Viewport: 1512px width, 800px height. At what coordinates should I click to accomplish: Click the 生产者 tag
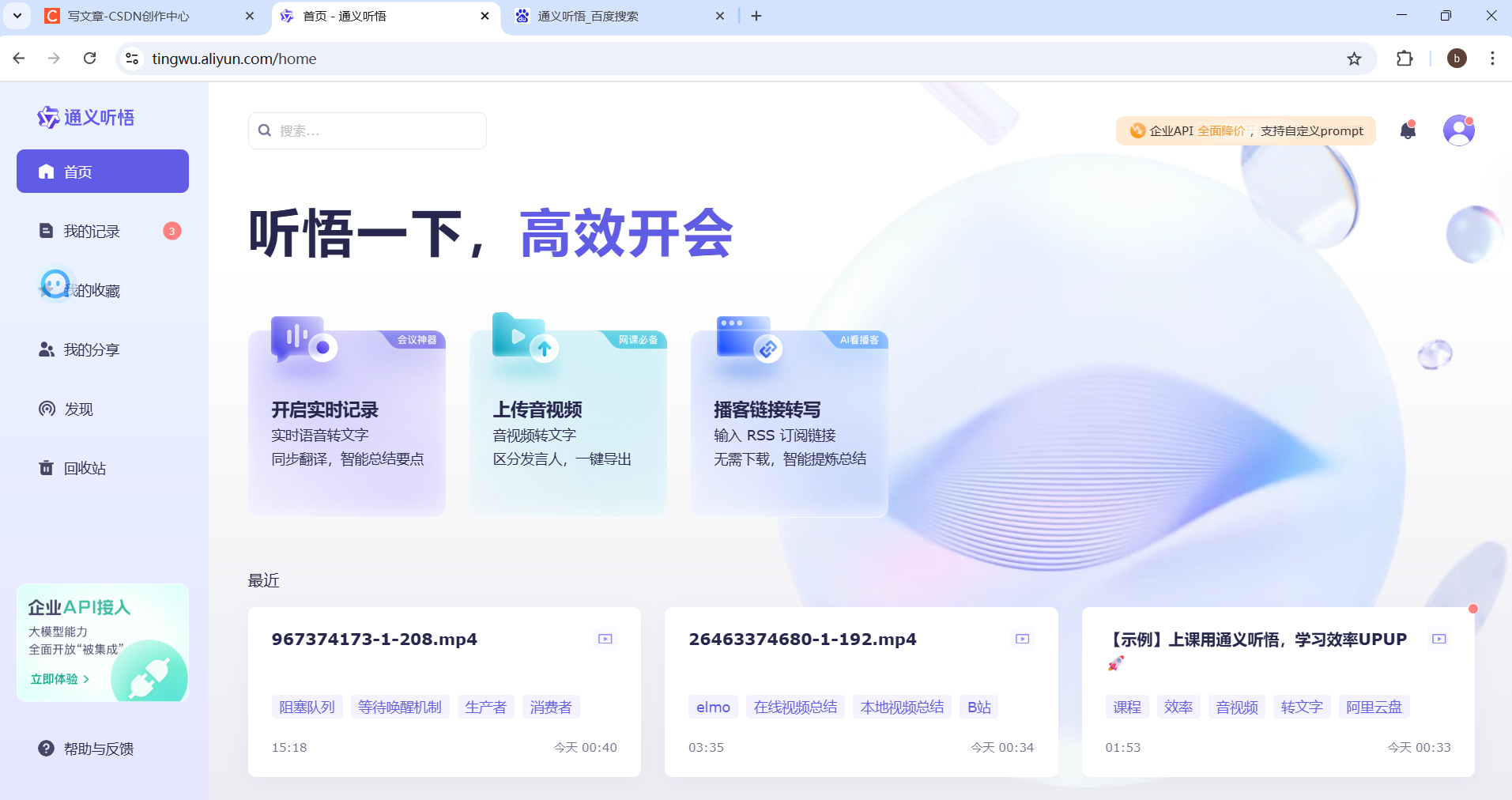coord(486,707)
